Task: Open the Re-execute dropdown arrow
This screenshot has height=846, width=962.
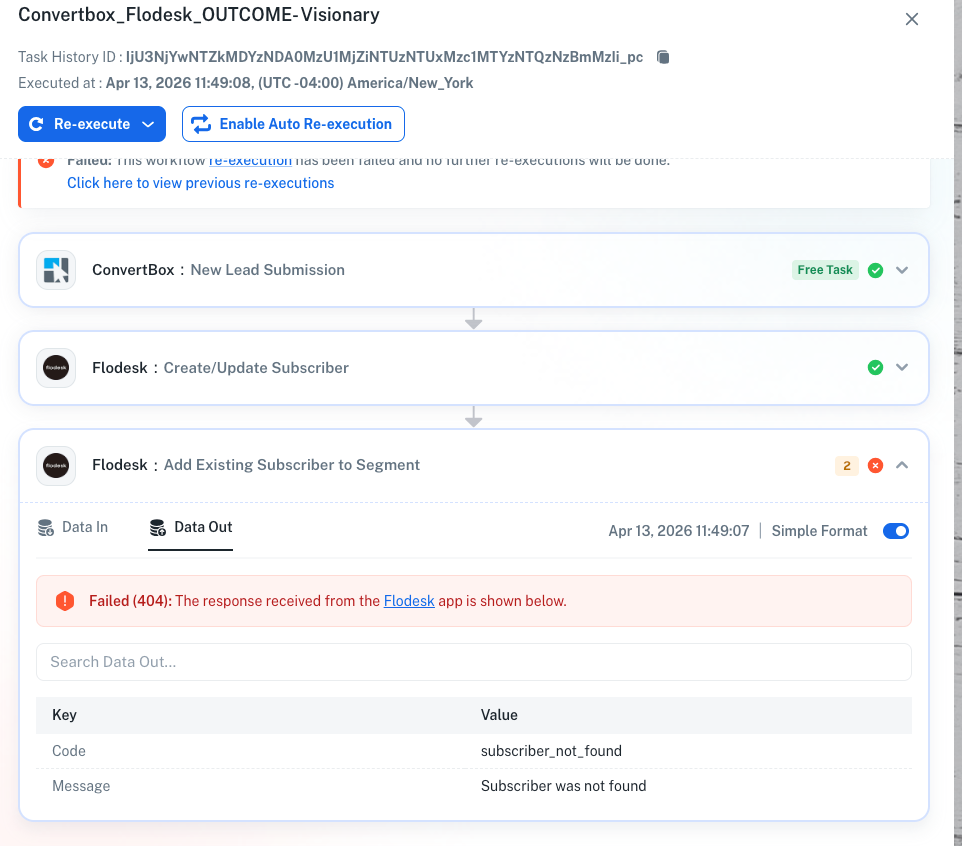Action: point(148,124)
